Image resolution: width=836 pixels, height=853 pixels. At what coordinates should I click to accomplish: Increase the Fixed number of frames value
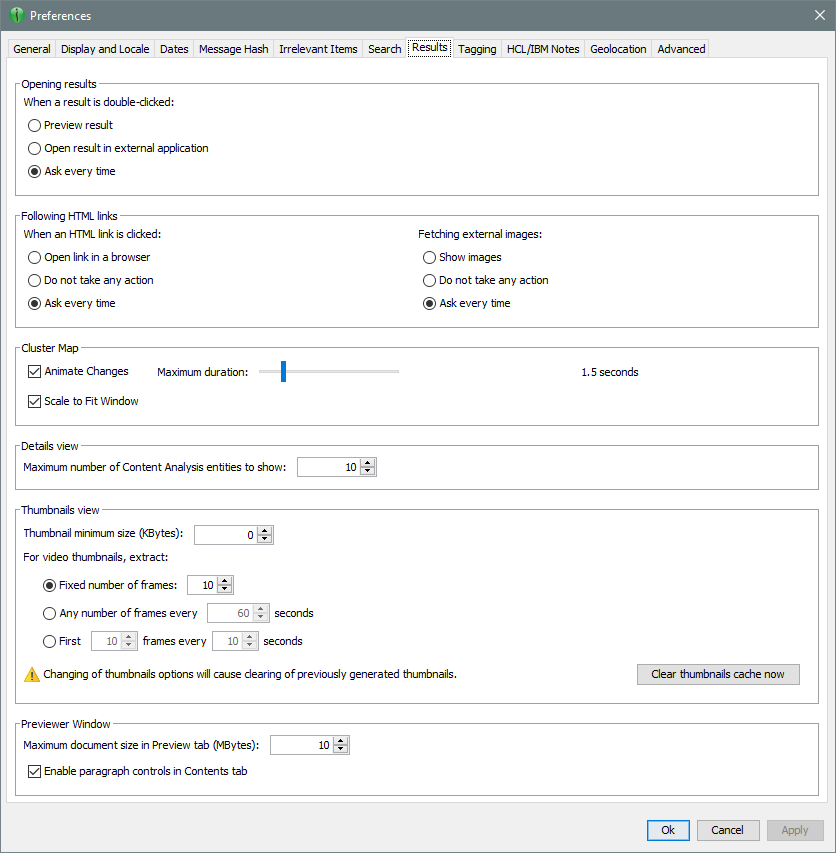pos(225,581)
